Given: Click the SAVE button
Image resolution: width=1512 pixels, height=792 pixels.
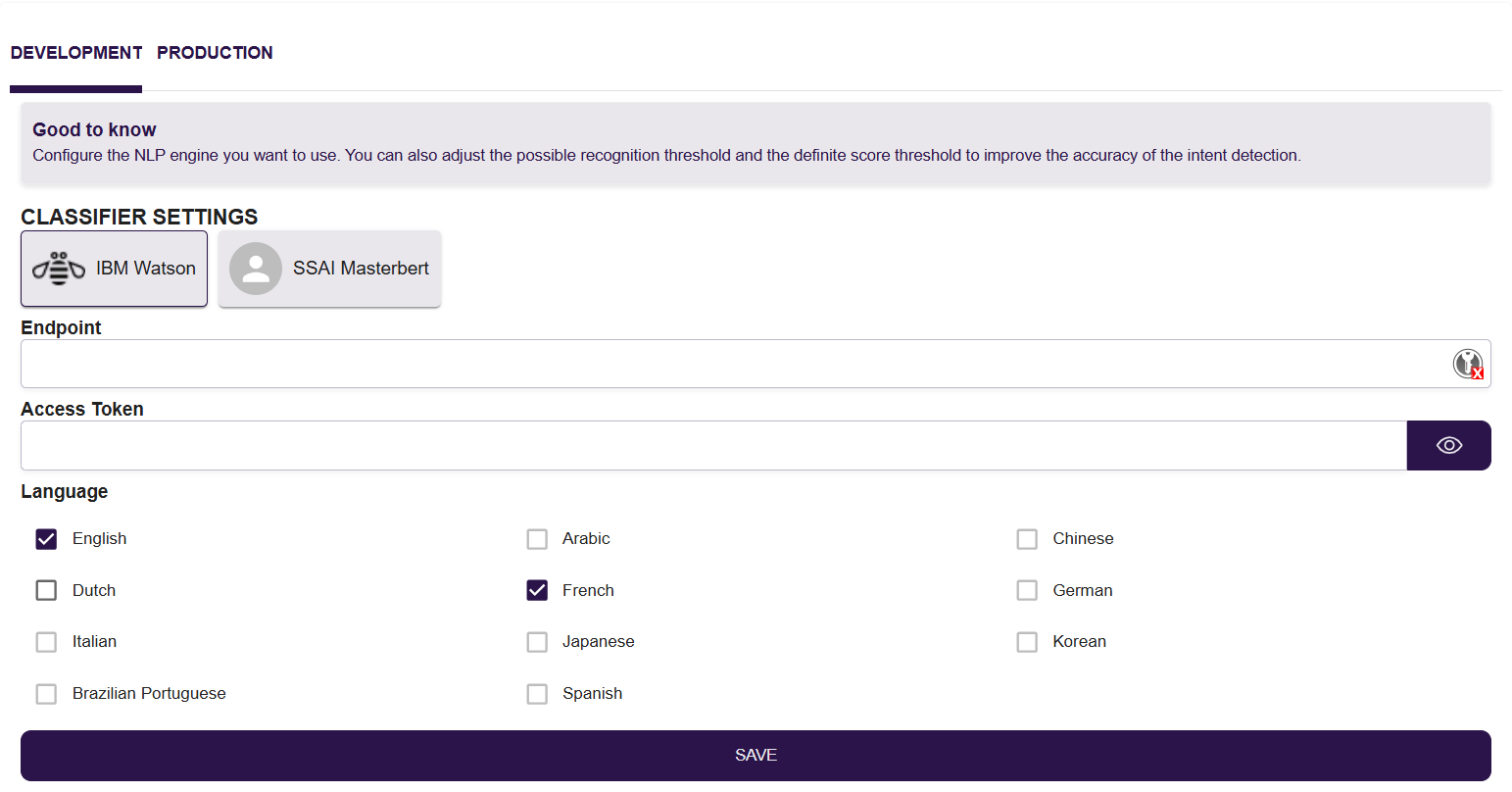Looking at the screenshot, I should point(756,756).
